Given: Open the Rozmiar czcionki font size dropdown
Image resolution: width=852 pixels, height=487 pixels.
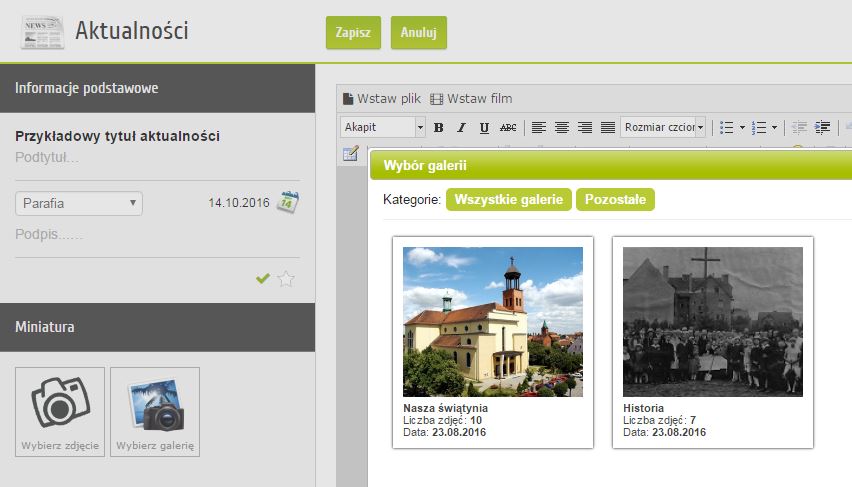Looking at the screenshot, I should pos(663,127).
